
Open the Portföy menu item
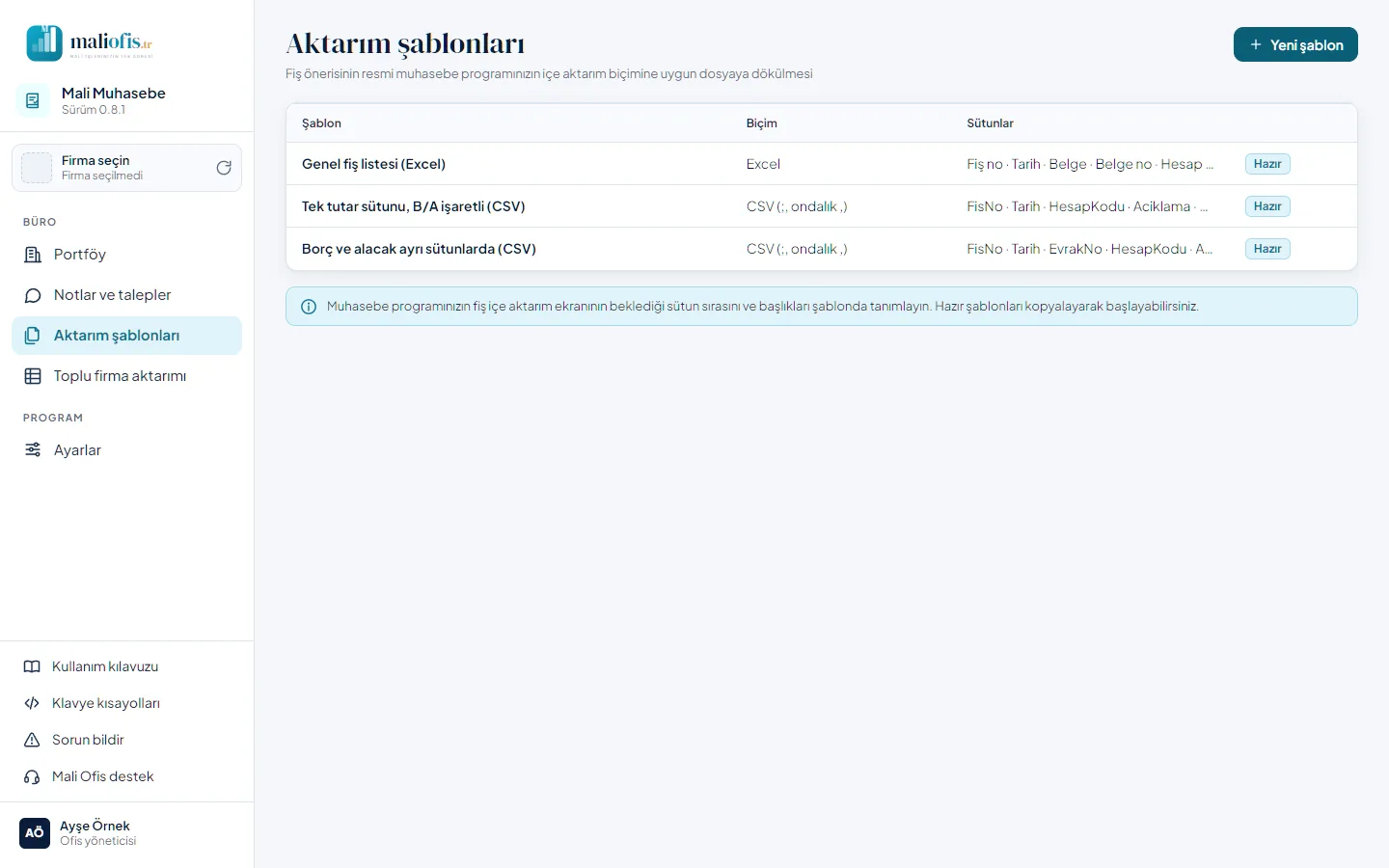click(126, 255)
